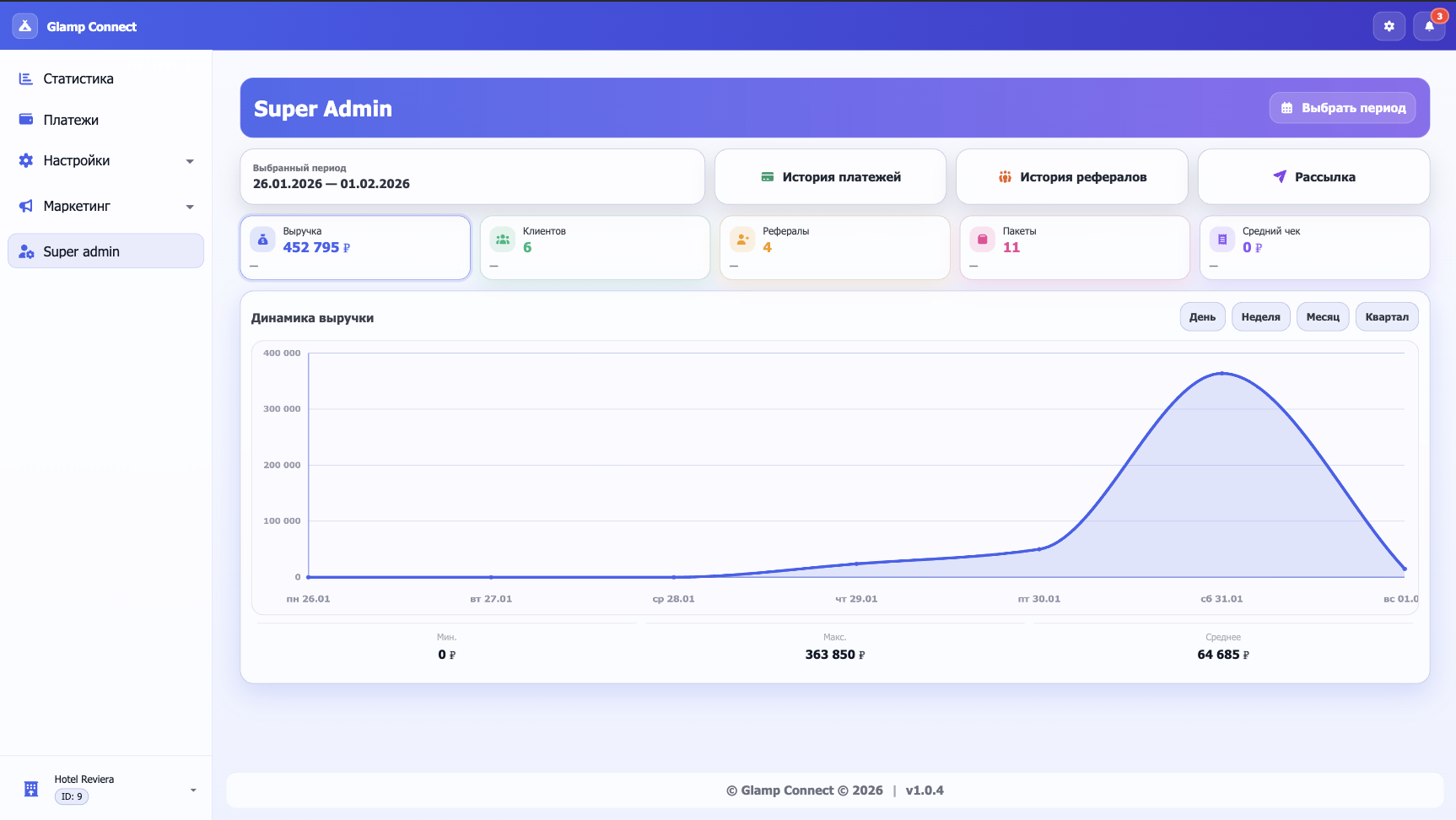Click the Клиентов stat card
The width and height of the screenshot is (1456, 820).
point(595,247)
